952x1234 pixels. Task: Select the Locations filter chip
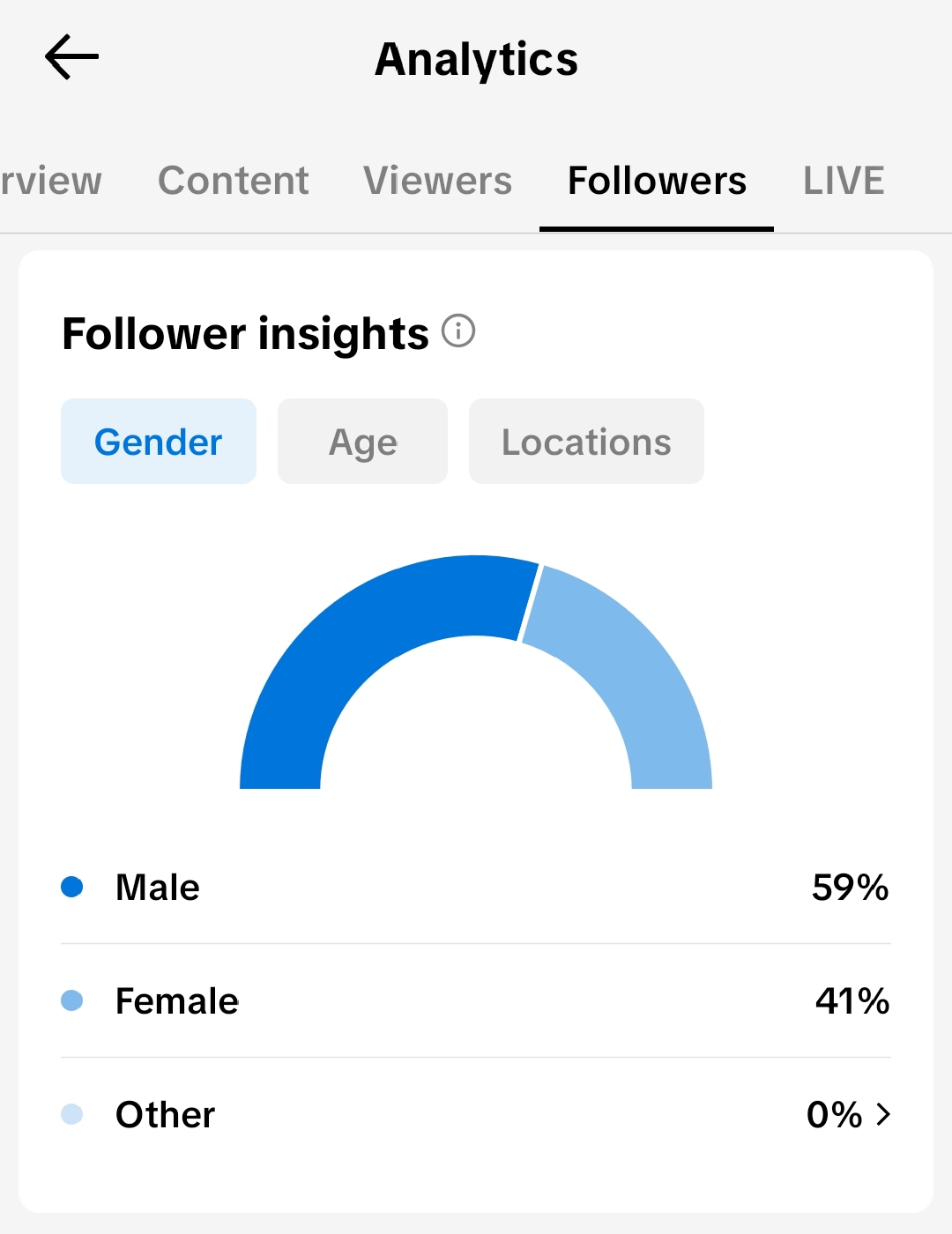click(586, 441)
